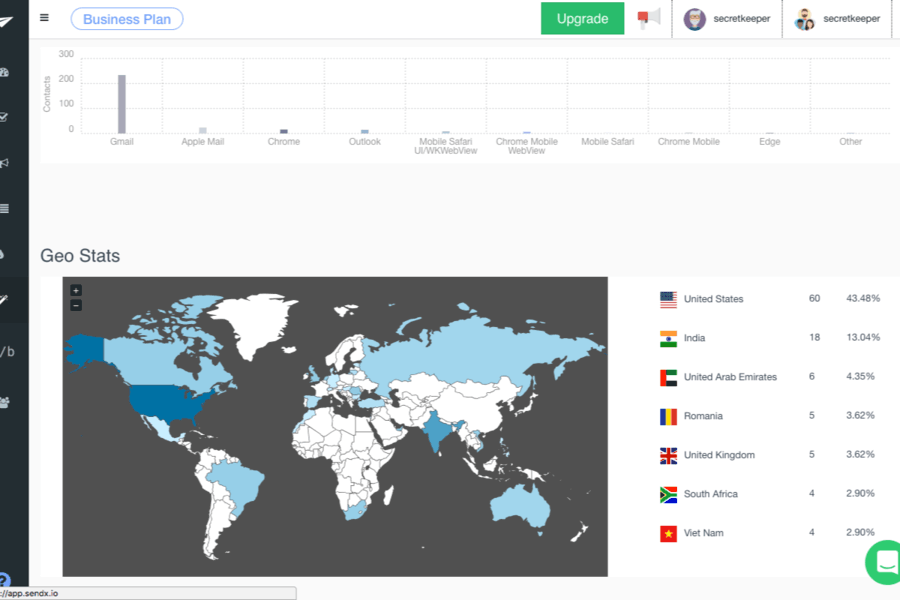This screenshot has width=900, height=600.
Task: Click the Gmail bar in chart
Action: (x=121, y=104)
